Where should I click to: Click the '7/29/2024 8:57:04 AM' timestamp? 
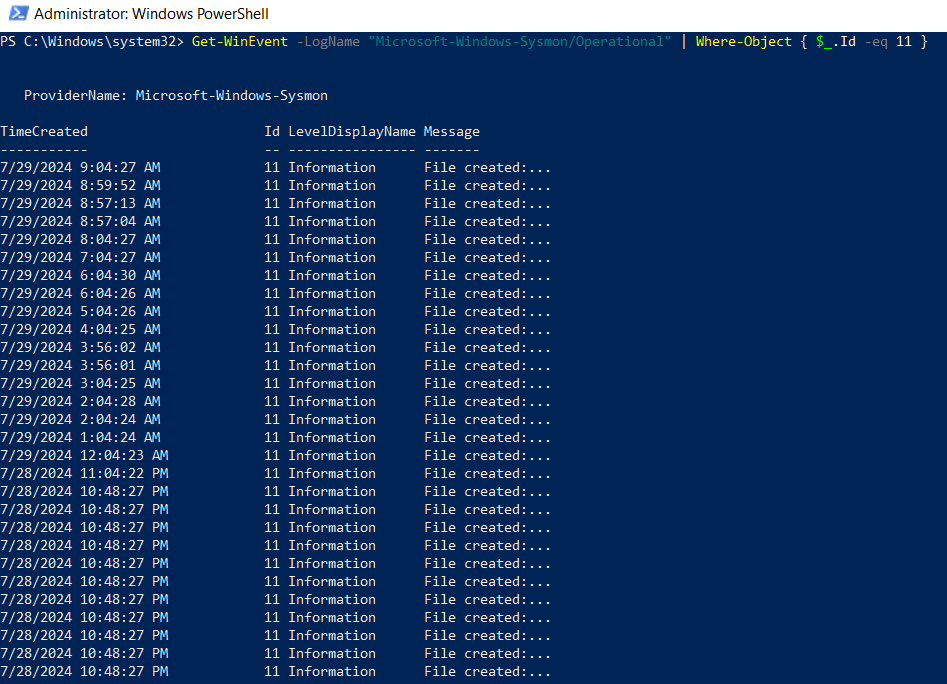80,222
